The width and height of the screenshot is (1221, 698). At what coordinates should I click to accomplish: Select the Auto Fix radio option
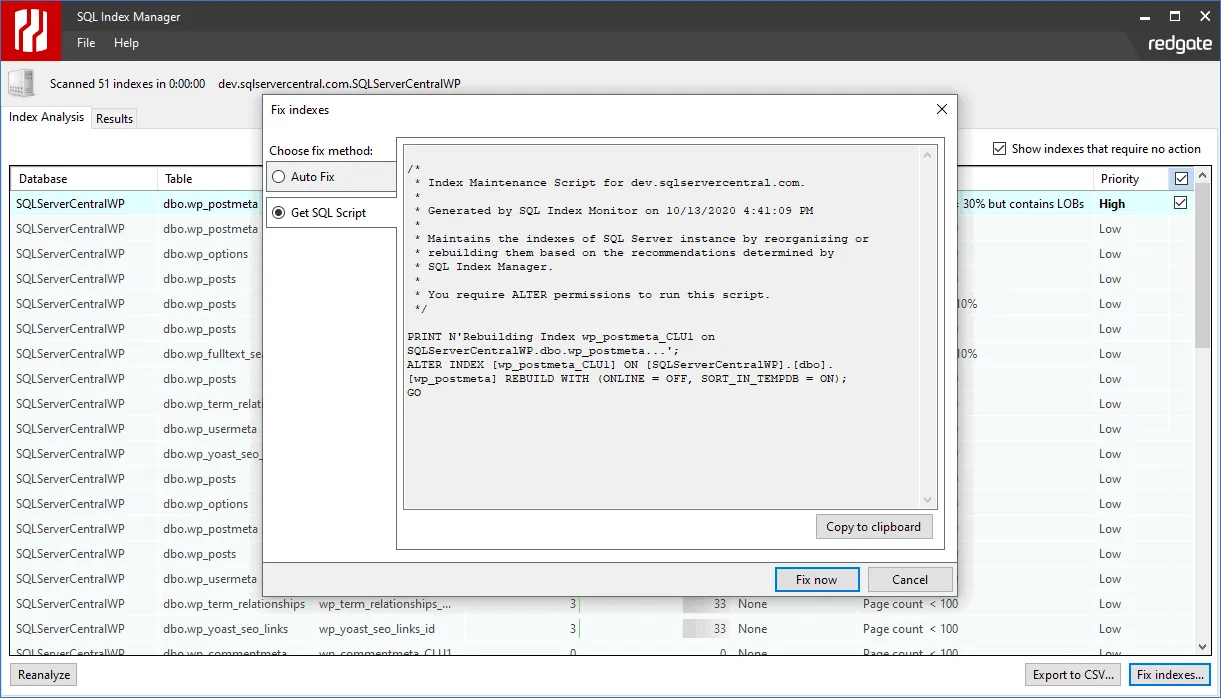279,177
